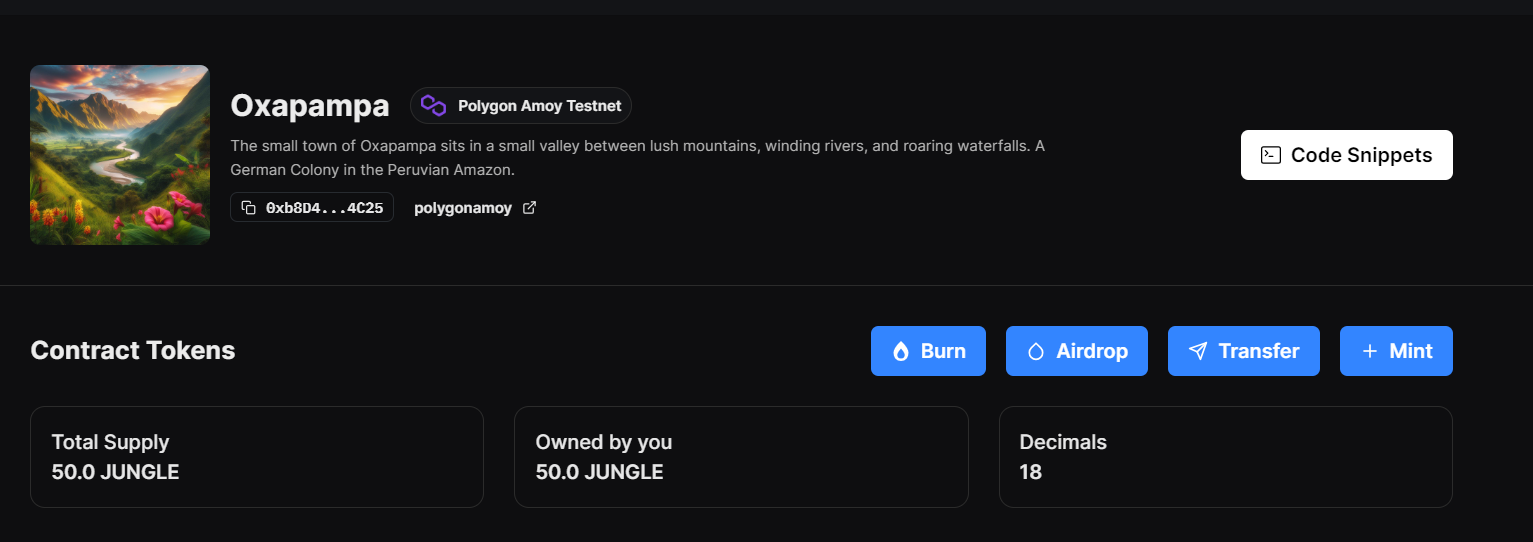Screen dimensions: 1533x542
Task: Open the polygonamoy explorer link
Action: [463, 208]
